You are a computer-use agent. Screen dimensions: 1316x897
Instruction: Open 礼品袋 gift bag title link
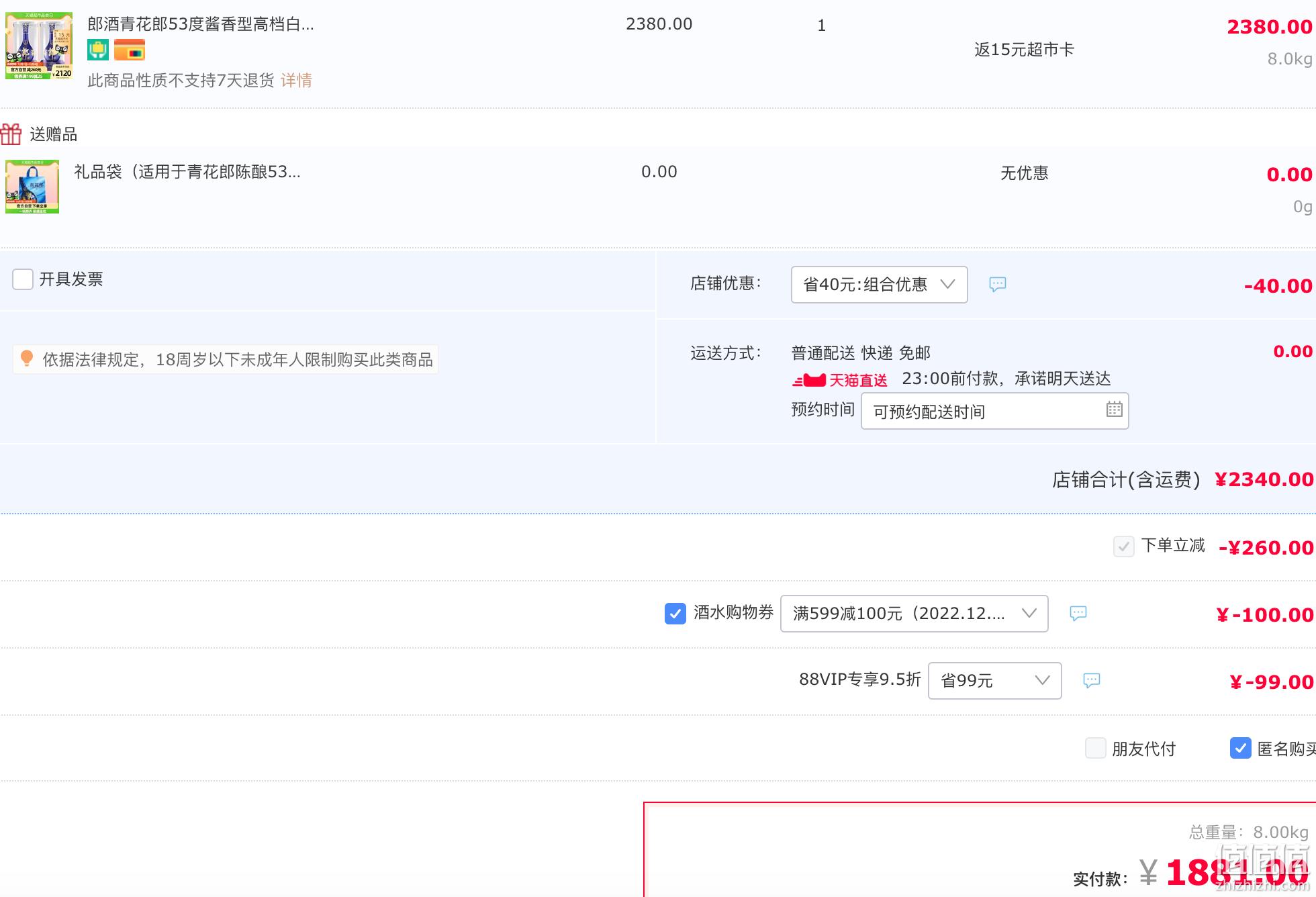pos(187,172)
